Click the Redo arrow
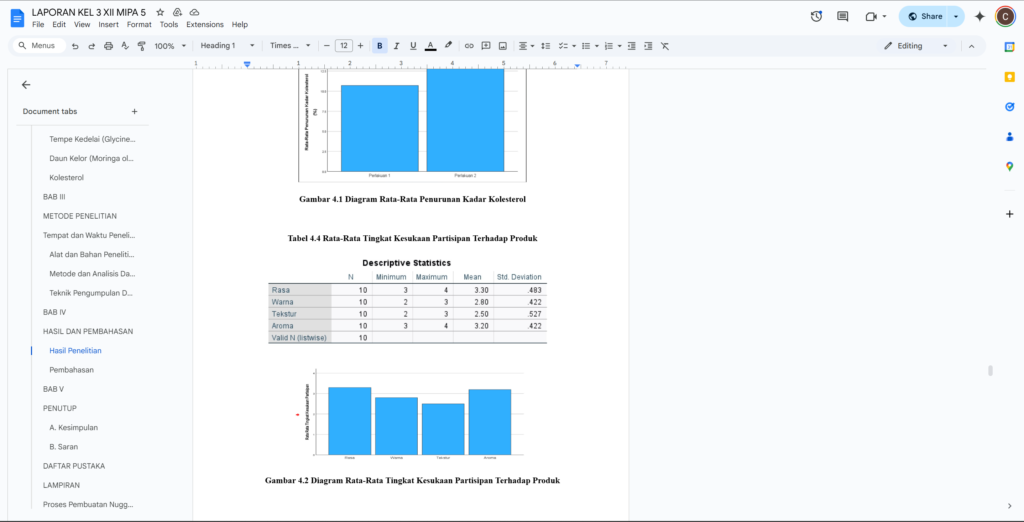 pos(91,46)
